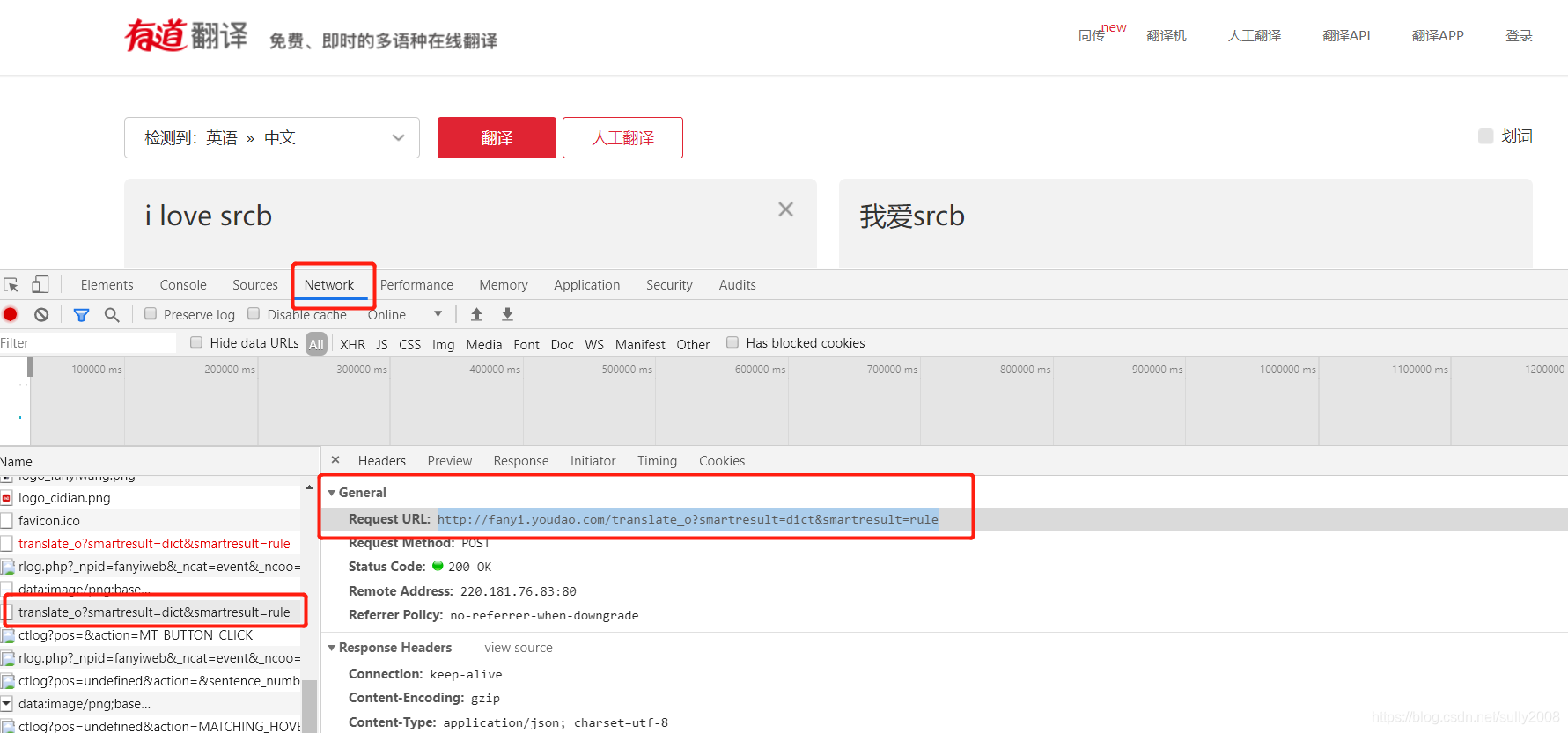Clear the 'i love srcb' input text

pos(785,209)
